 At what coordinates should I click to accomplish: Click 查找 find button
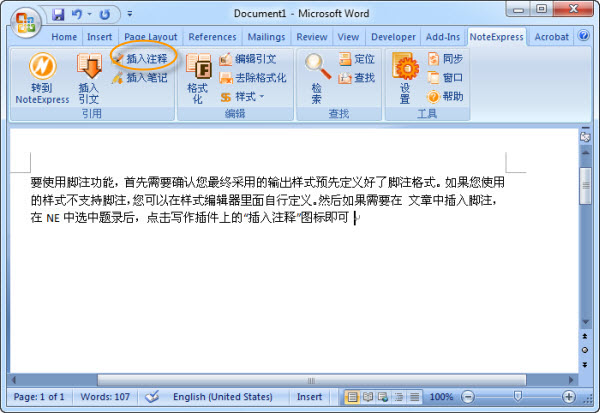357,78
